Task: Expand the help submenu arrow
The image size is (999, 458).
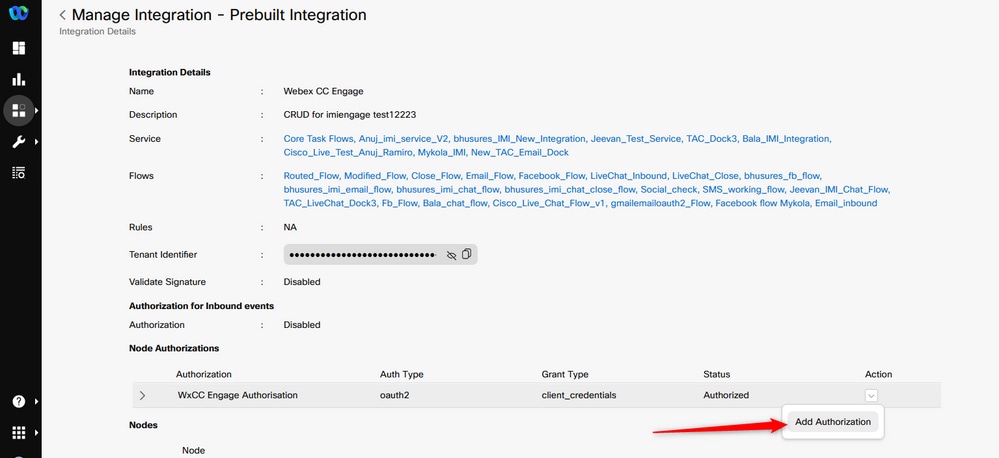Action: click(37, 401)
